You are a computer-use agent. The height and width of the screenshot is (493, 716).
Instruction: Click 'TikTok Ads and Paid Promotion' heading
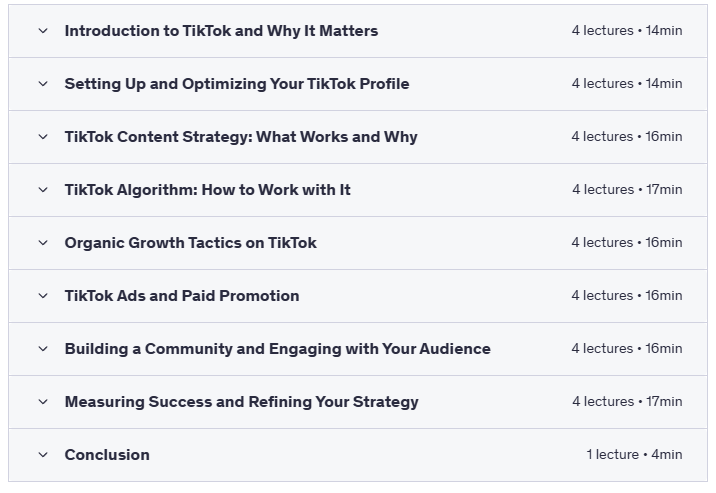click(182, 296)
